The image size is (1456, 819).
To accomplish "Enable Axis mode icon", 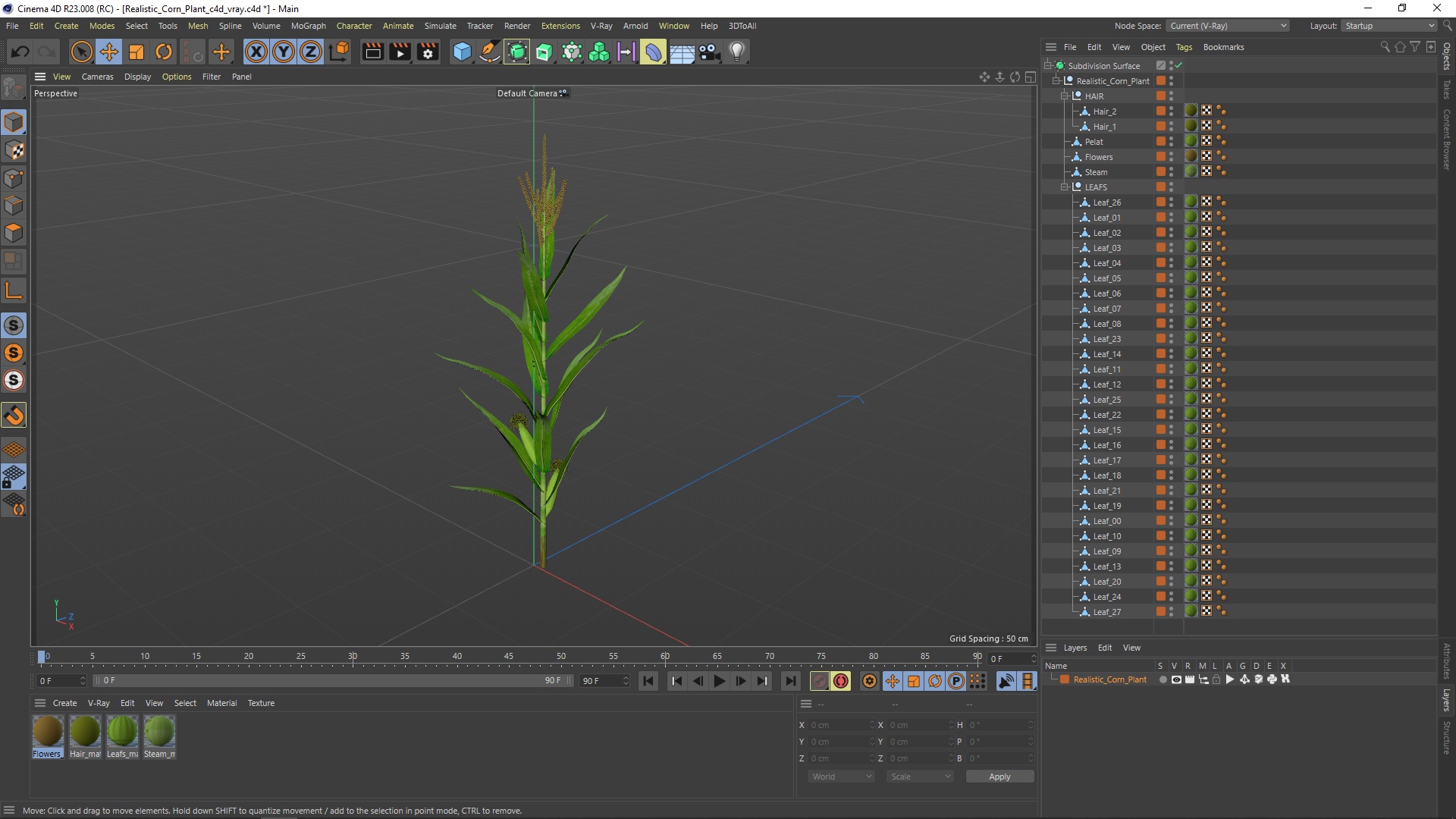I will (14, 290).
